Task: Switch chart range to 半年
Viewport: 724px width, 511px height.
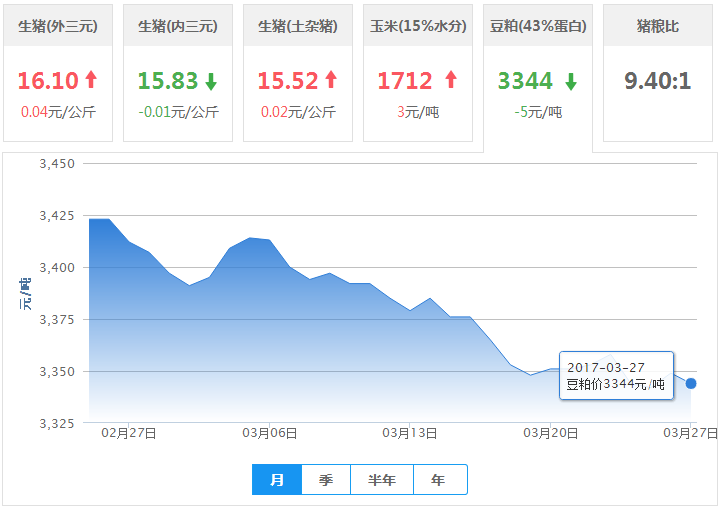Action: (x=382, y=480)
